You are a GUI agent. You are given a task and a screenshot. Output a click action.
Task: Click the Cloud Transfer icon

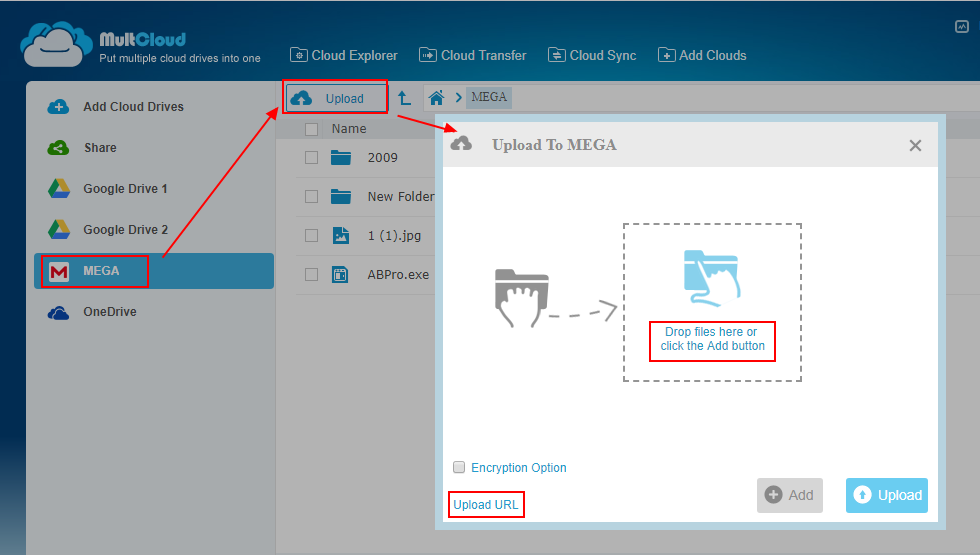(x=428, y=55)
